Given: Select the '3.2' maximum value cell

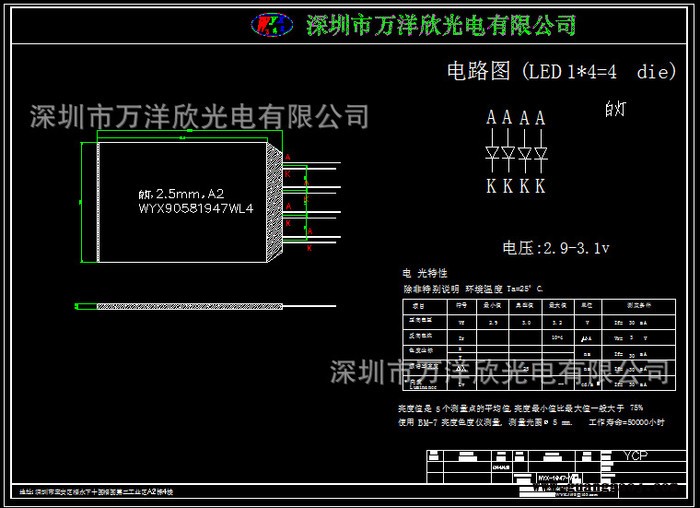Looking at the screenshot, I should [558, 322].
